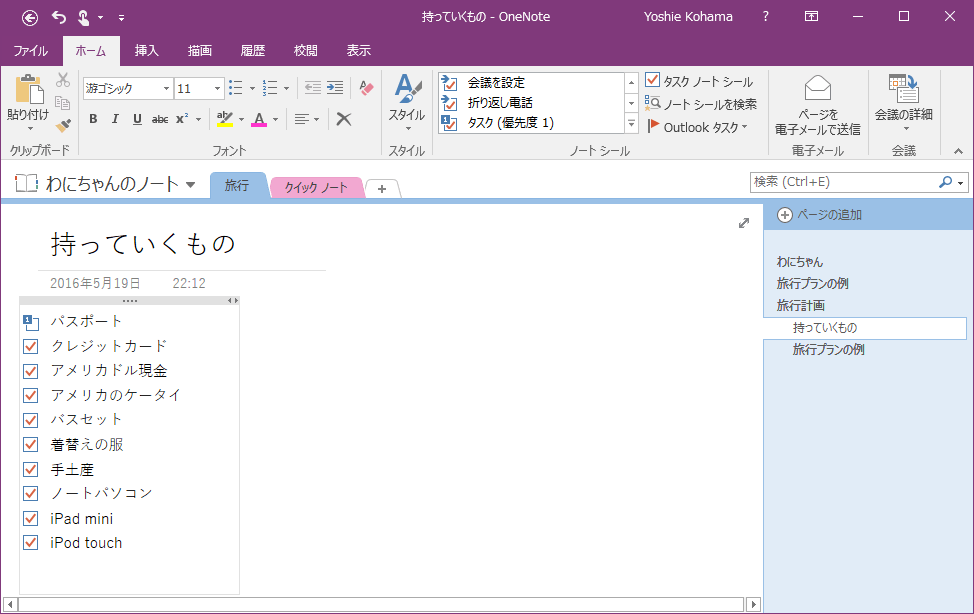Screen dimensions: 974x614
Task: Open paragraph alignment dropdown
Action: (307, 119)
